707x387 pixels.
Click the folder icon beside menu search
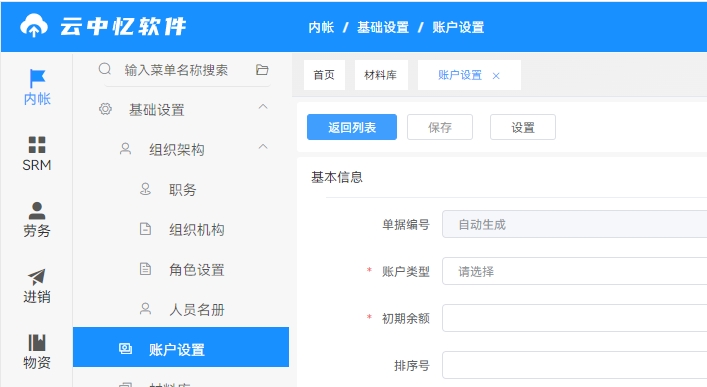[x=262, y=69]
